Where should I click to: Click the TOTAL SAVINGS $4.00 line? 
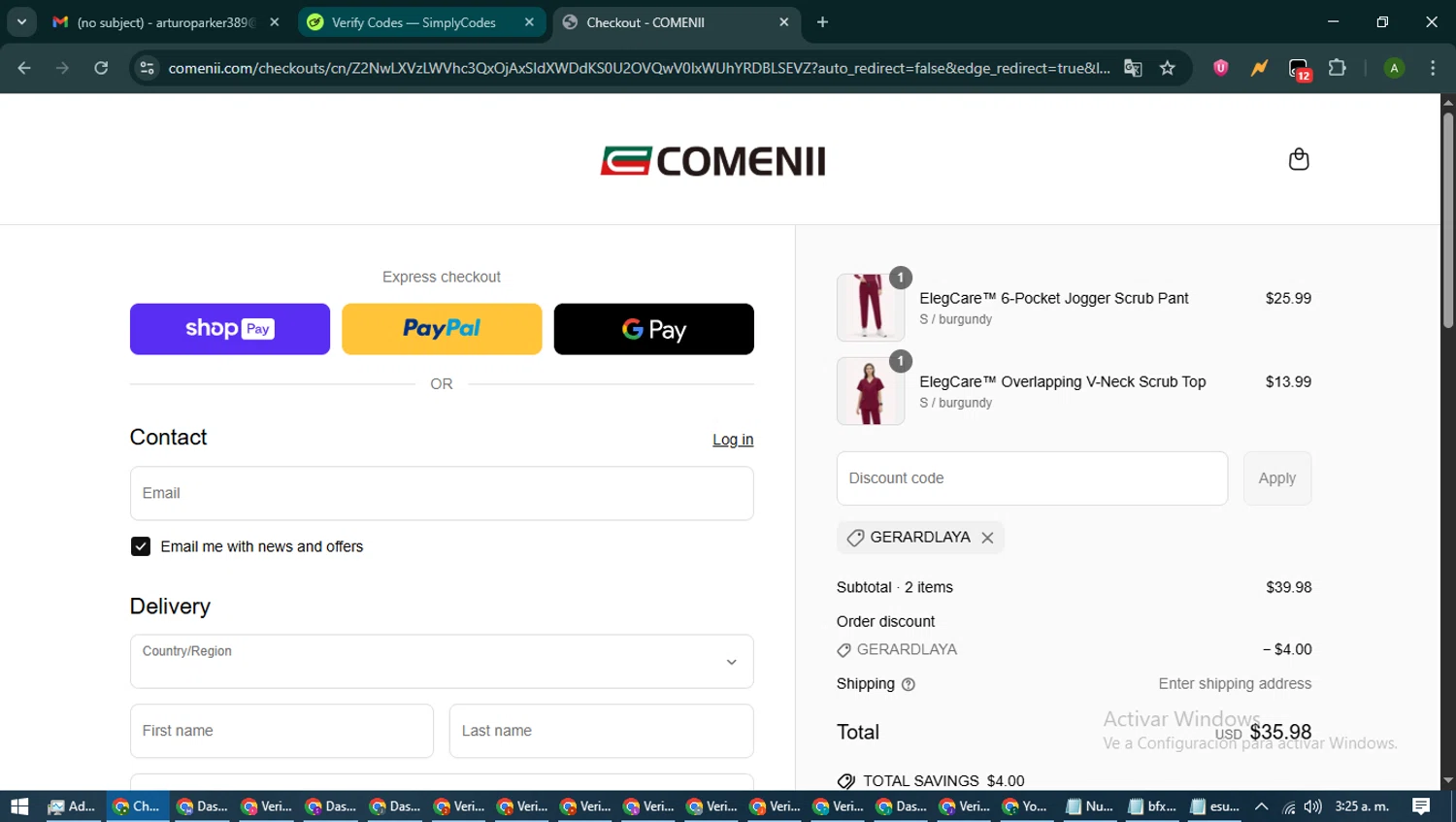[931, 781]
